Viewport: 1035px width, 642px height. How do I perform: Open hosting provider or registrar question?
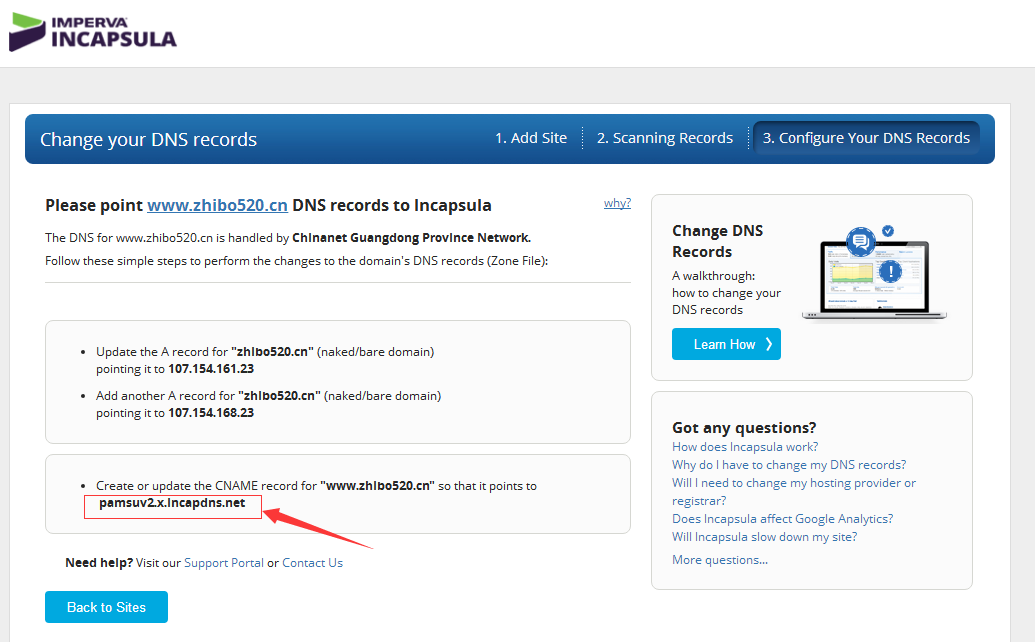coord(794,492)
